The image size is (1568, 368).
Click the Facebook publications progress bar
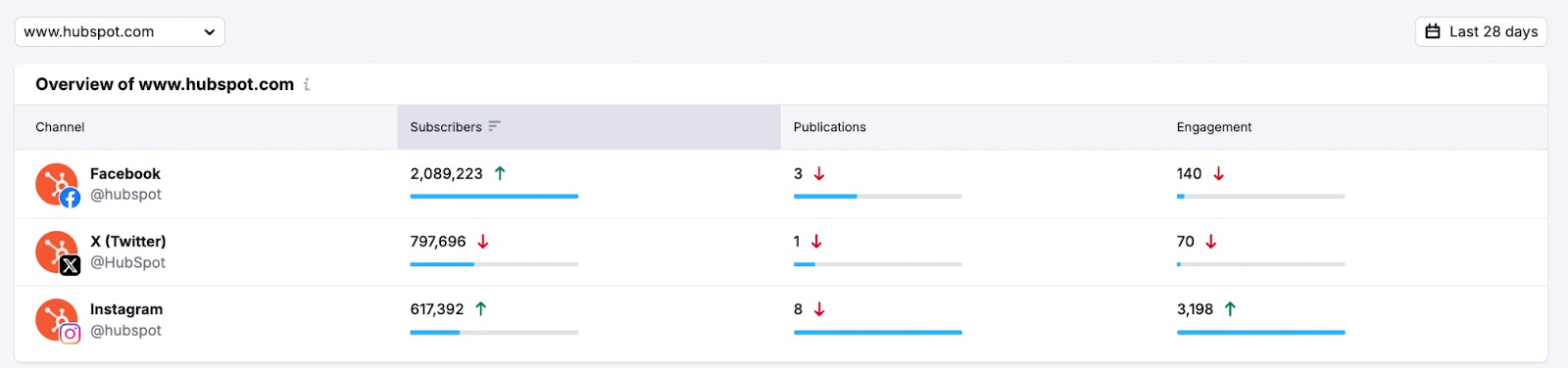878,197
